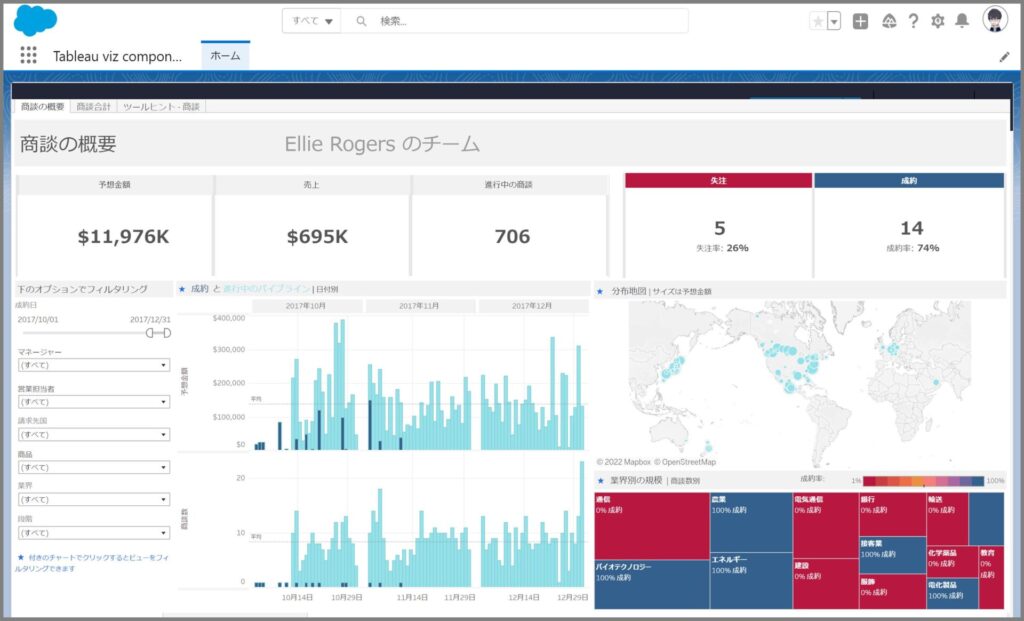Switch to the 商談合計 tab
The width and height of the screenshot is (1024, 621).
point(93,106)
